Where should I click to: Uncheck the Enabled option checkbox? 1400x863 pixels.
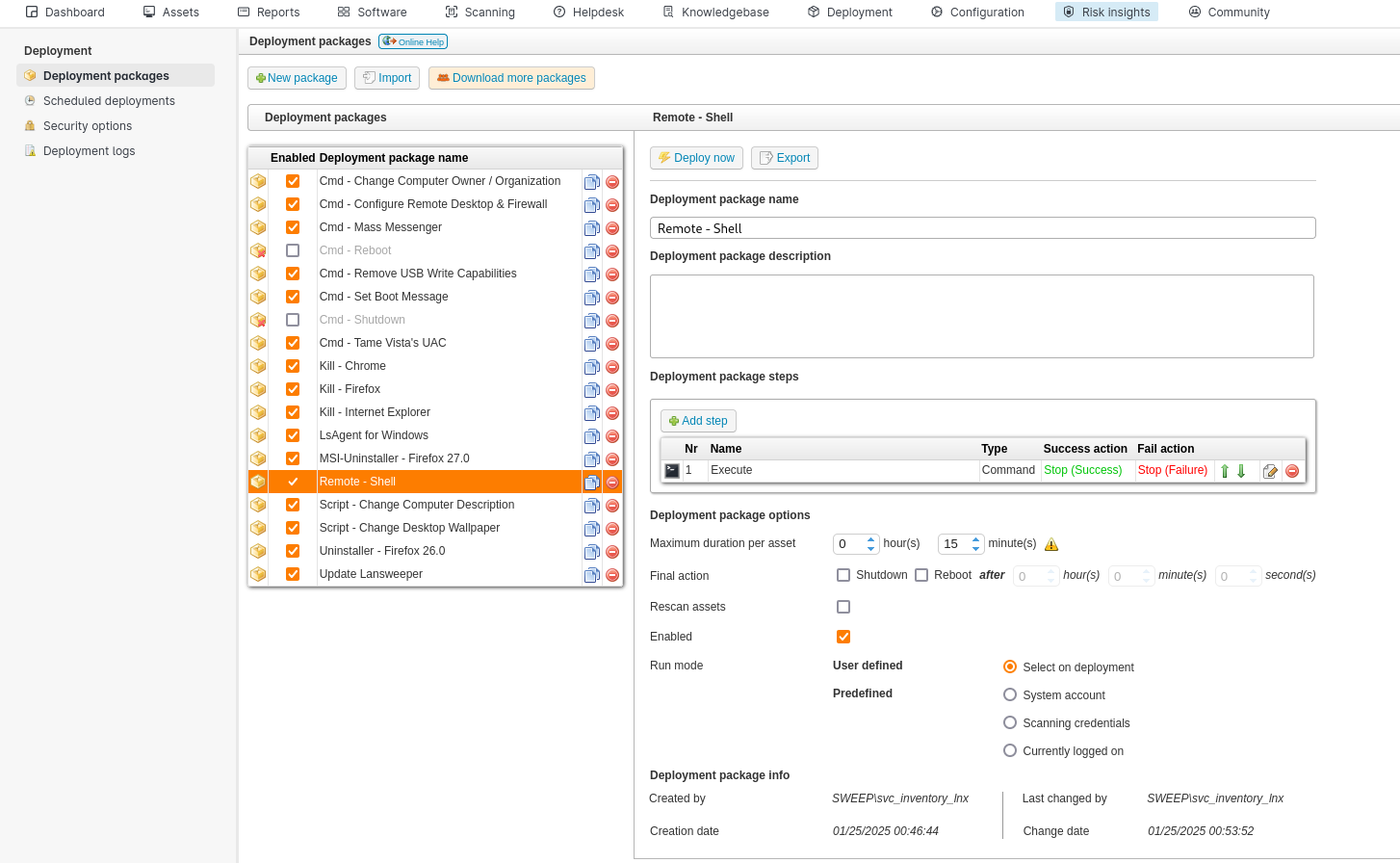click(843, 637)
